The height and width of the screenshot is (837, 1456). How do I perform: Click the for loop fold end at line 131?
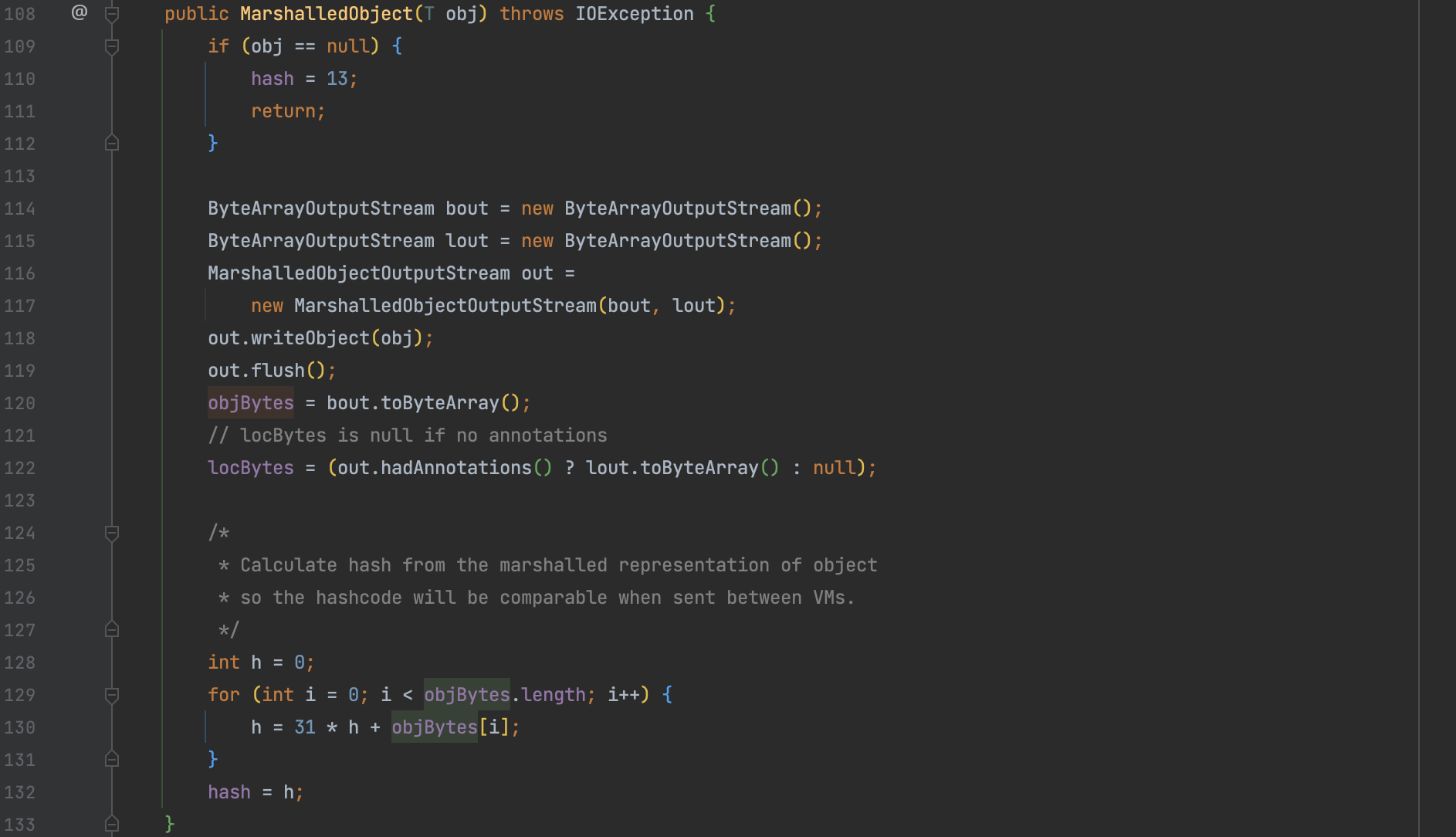pos(112,760)
